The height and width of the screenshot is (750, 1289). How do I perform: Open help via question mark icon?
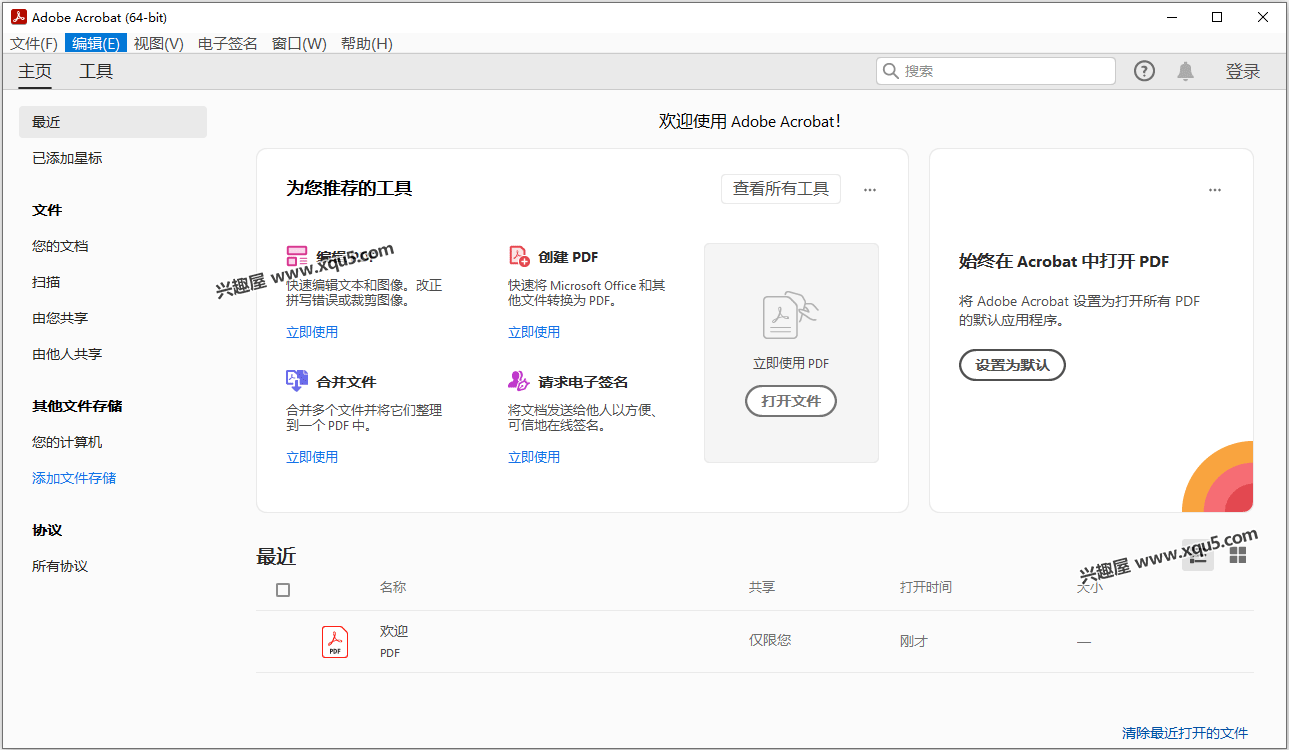[x=1144, y=71]
